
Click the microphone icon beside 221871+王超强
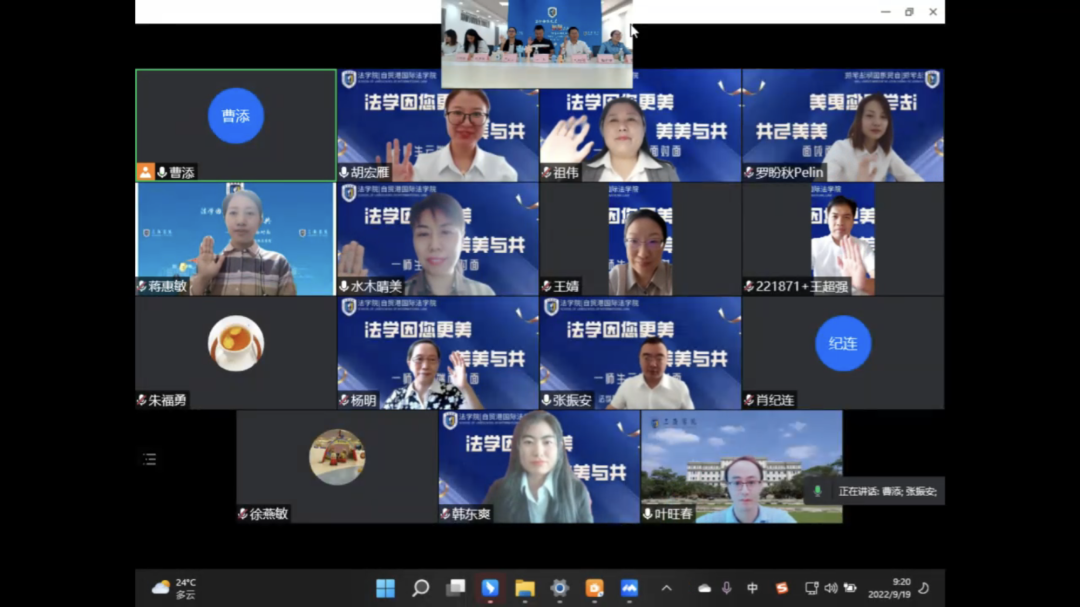click(x=747, y=286)
